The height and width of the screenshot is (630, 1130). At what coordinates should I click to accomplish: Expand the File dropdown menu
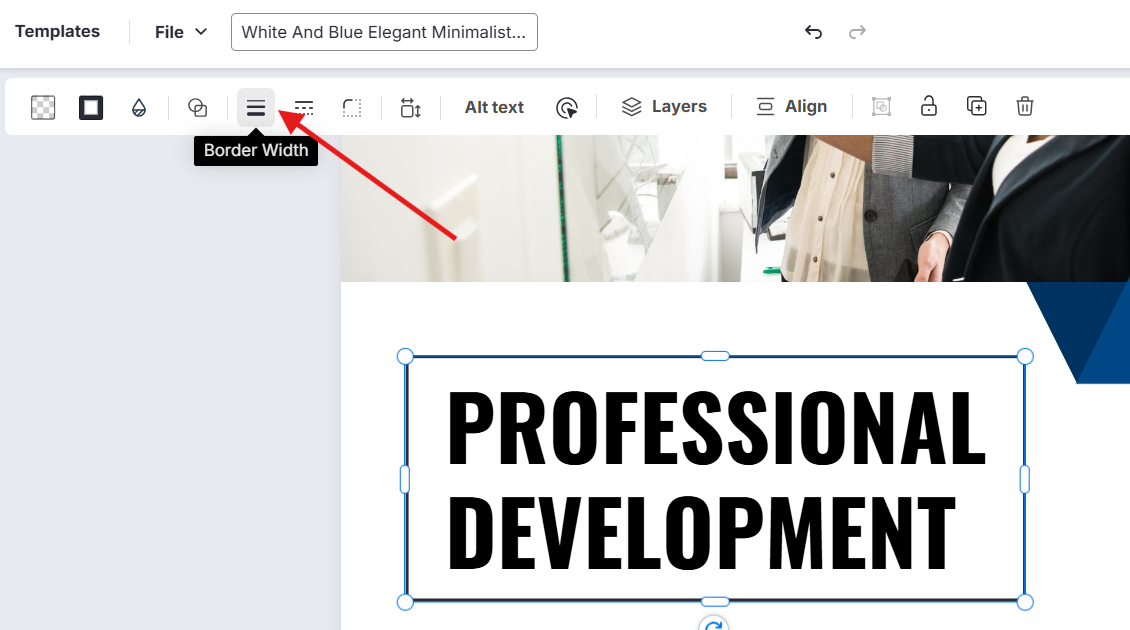click(x=181, y=32)
